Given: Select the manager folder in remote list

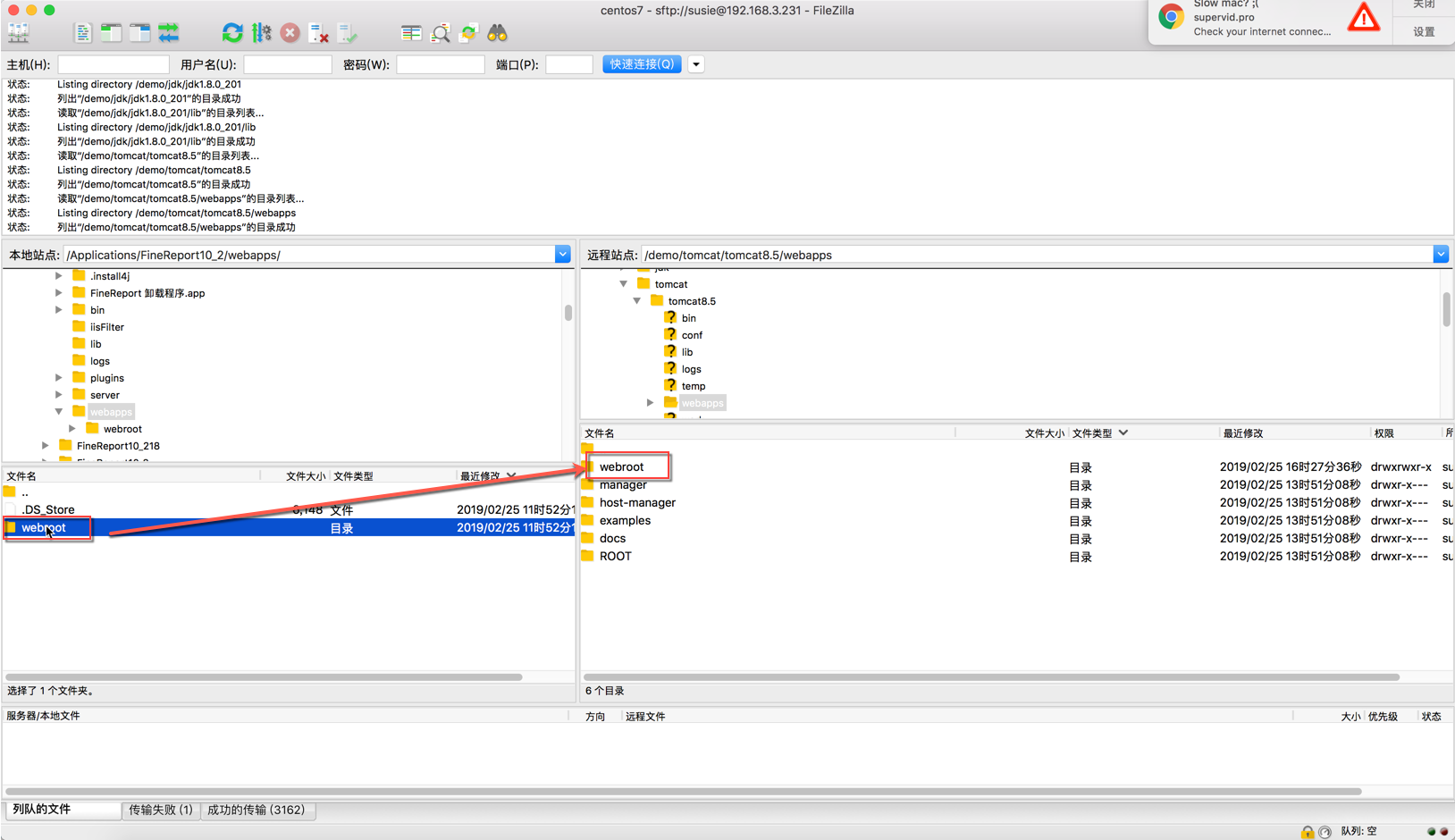Looking at the screenshot, I should (623, 485).
